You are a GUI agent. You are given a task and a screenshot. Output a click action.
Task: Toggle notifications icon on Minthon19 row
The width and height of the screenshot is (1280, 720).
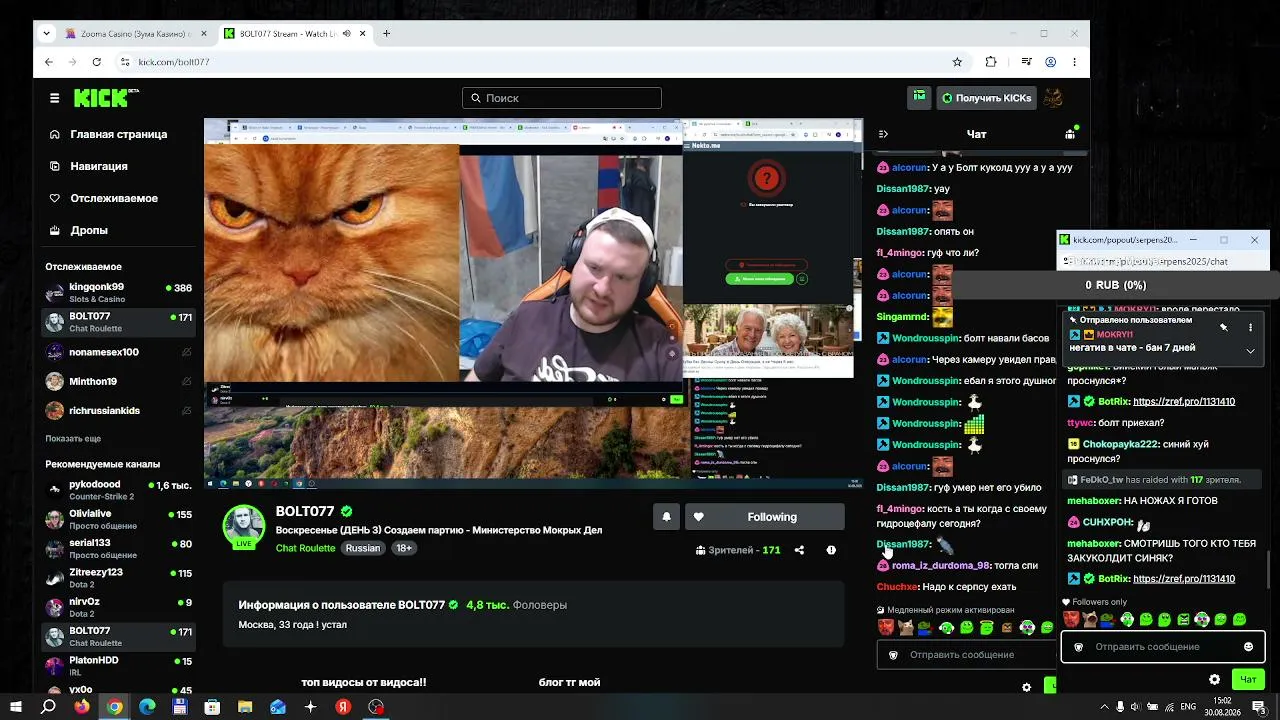(186, 381)
